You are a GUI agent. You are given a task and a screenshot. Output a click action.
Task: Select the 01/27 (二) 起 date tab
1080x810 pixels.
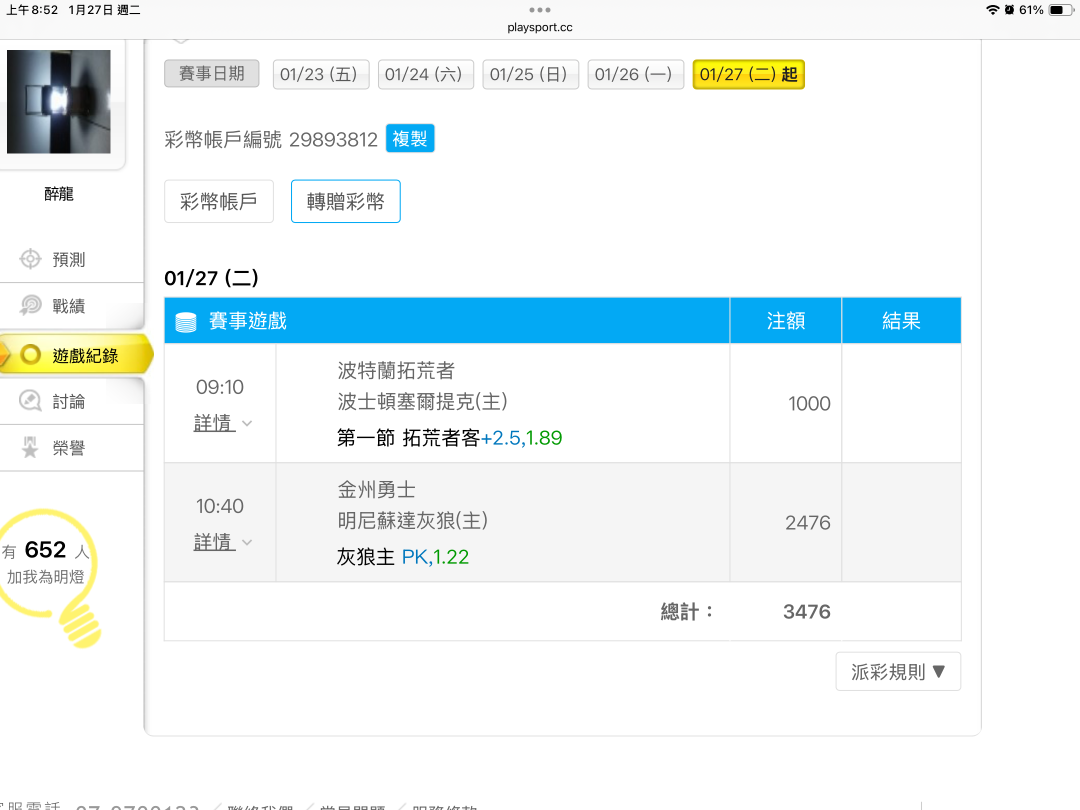tap(748, 75)
